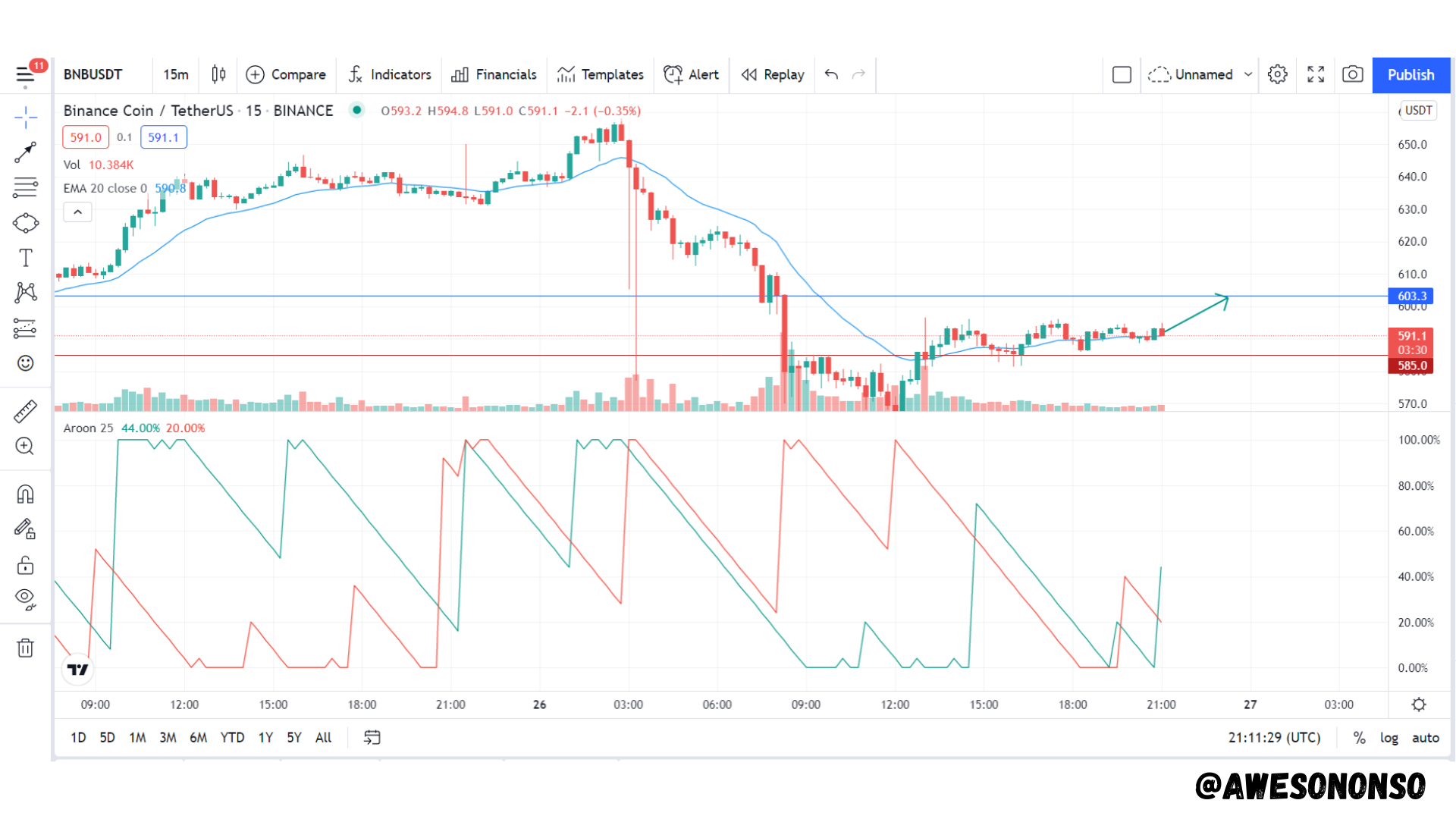Open the prediction and measurement tools
The image size is (1456, 819).
(25, 328)
